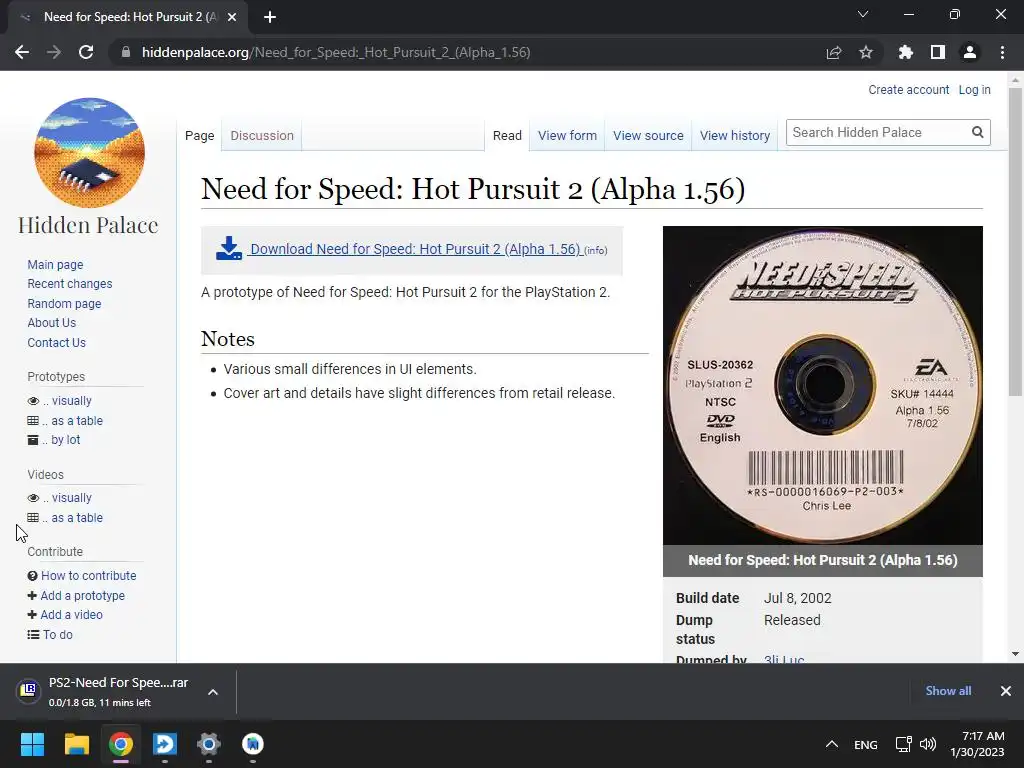The height and width of the screenshot is (768, 1024).
Task: Click the page vertical scrollbar
Action: (1015, 242)
